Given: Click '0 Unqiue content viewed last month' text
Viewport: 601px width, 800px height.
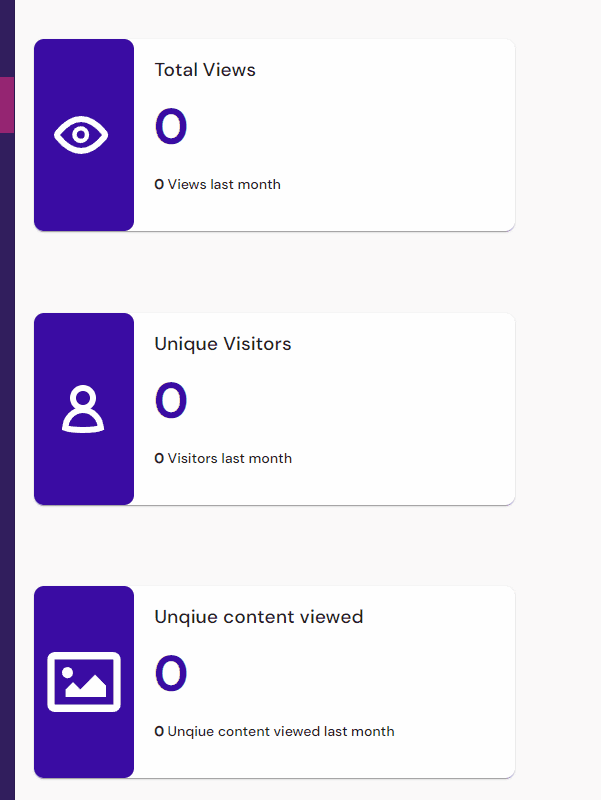Looking at the screenshot, I should click(x=274, y=731).
